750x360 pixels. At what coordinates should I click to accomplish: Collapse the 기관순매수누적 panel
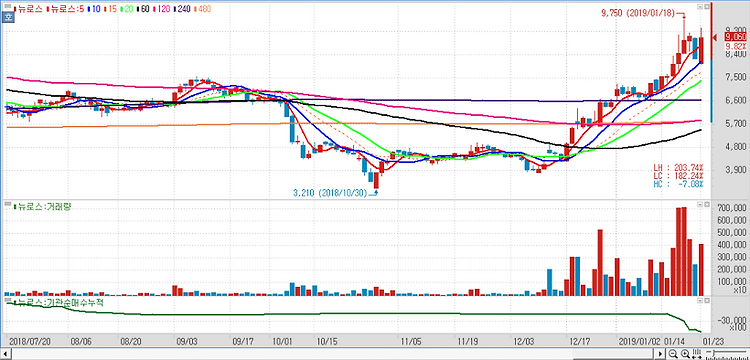[x=700, y=300]
